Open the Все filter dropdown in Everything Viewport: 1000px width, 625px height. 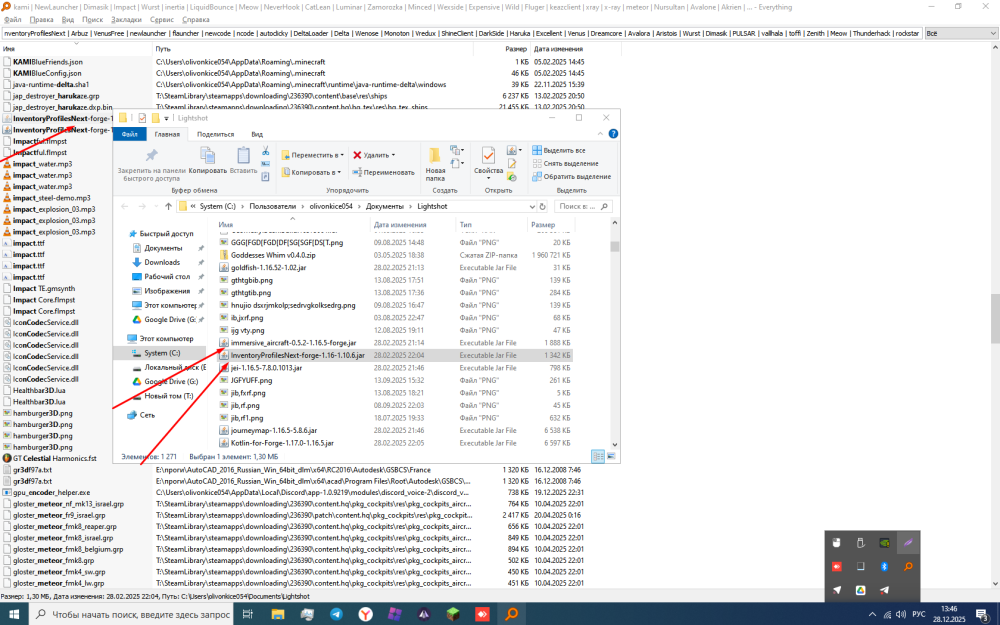point(961,33)
